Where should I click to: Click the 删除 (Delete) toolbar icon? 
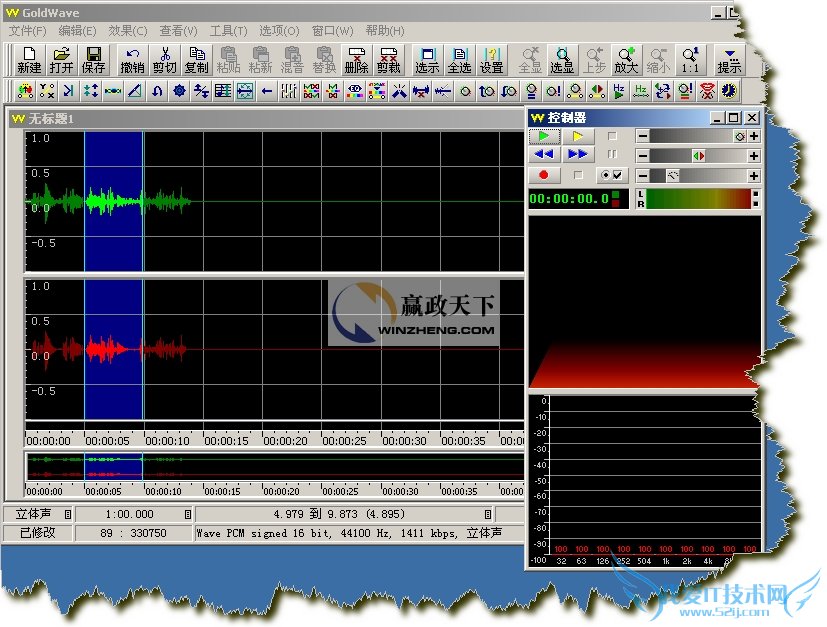(x=356, y=60)
